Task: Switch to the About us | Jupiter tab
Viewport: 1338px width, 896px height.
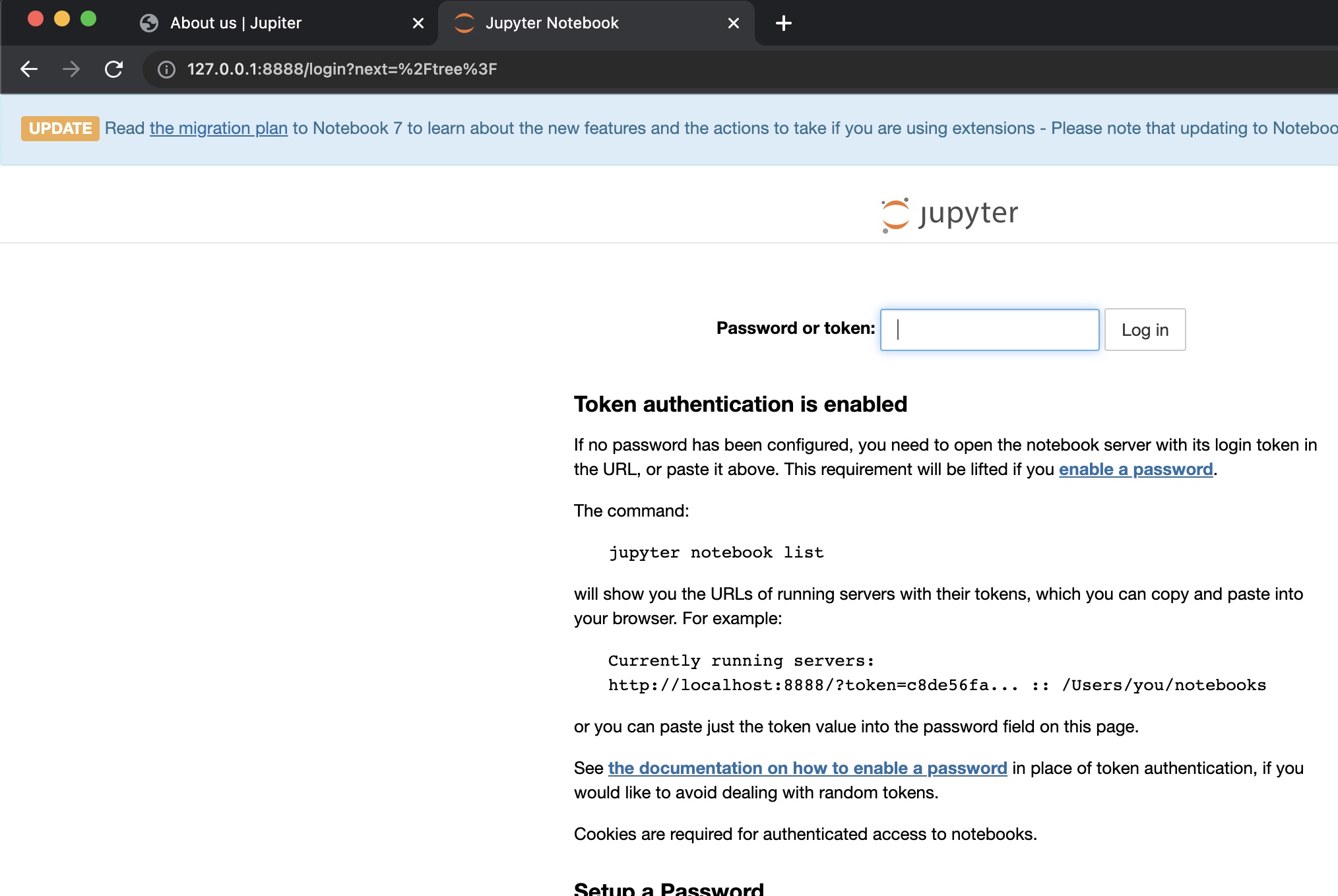Action: click(264, 23)
